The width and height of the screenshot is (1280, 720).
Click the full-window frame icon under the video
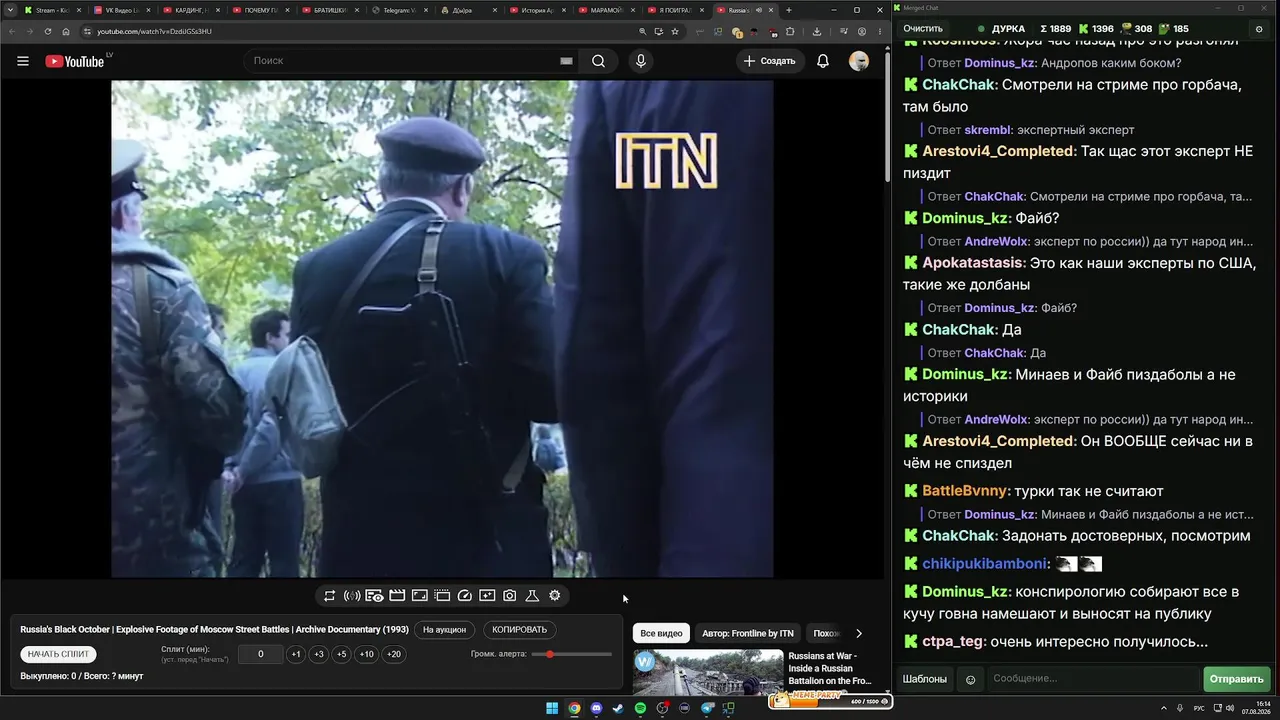pyautogui.click(x=420, y=596)
